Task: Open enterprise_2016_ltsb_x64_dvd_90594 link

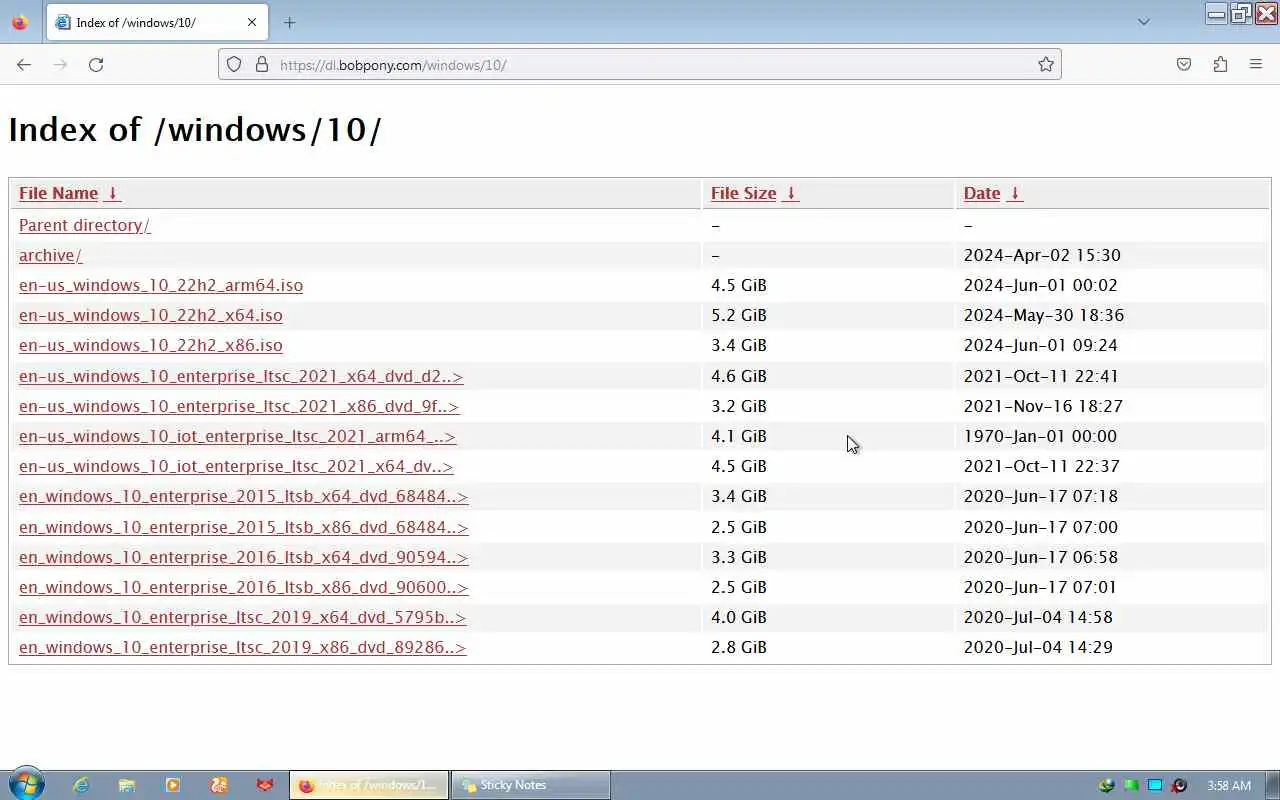Action: point(243,557)
